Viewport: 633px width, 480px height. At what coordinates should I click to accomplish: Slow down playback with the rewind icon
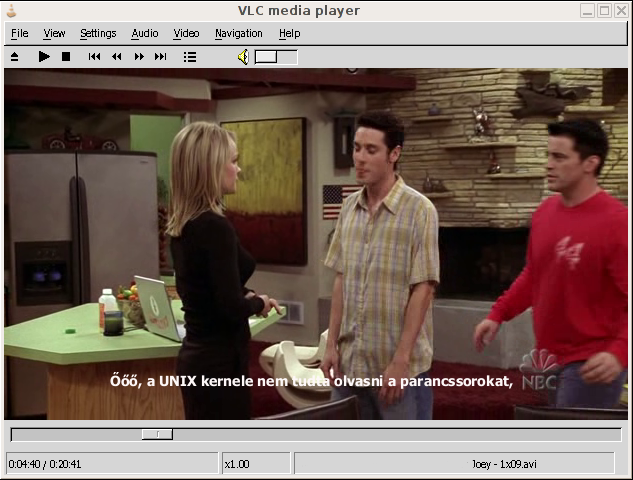[117, 57]
